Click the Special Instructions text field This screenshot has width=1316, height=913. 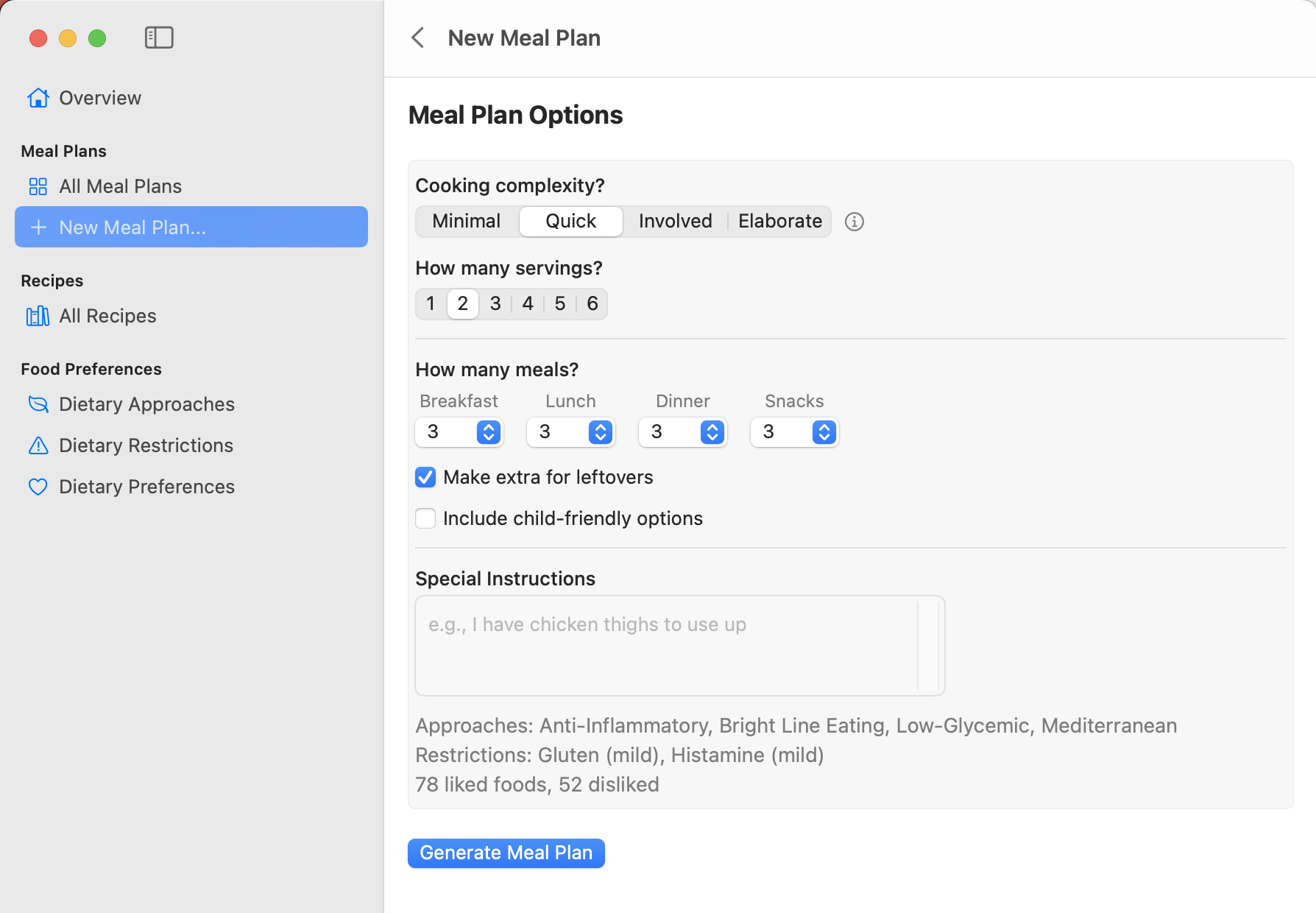tap(677, 646)
